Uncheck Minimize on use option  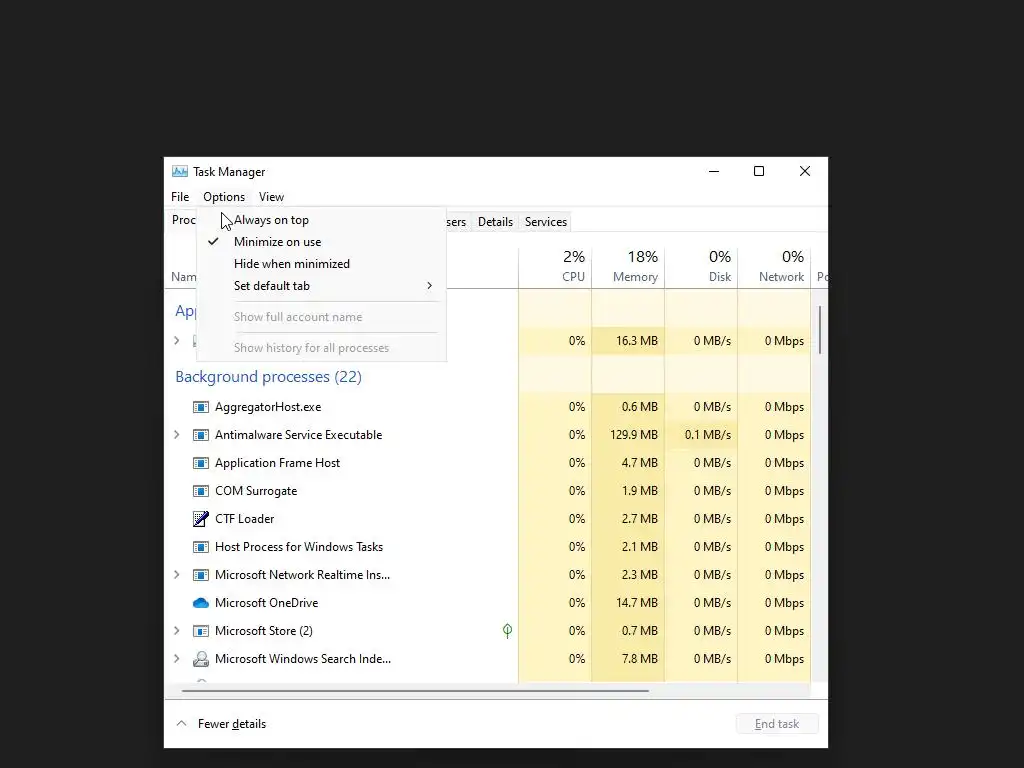[321, 242]
